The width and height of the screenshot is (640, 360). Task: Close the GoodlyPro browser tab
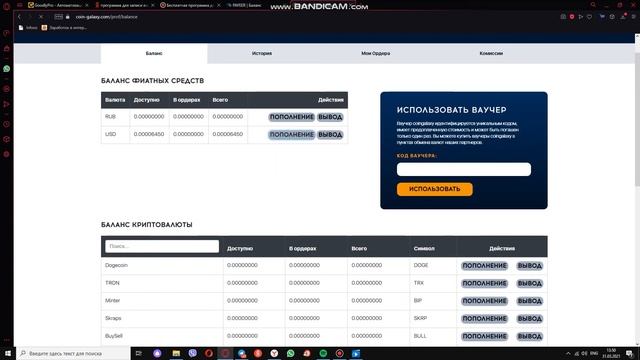point(87,5)
